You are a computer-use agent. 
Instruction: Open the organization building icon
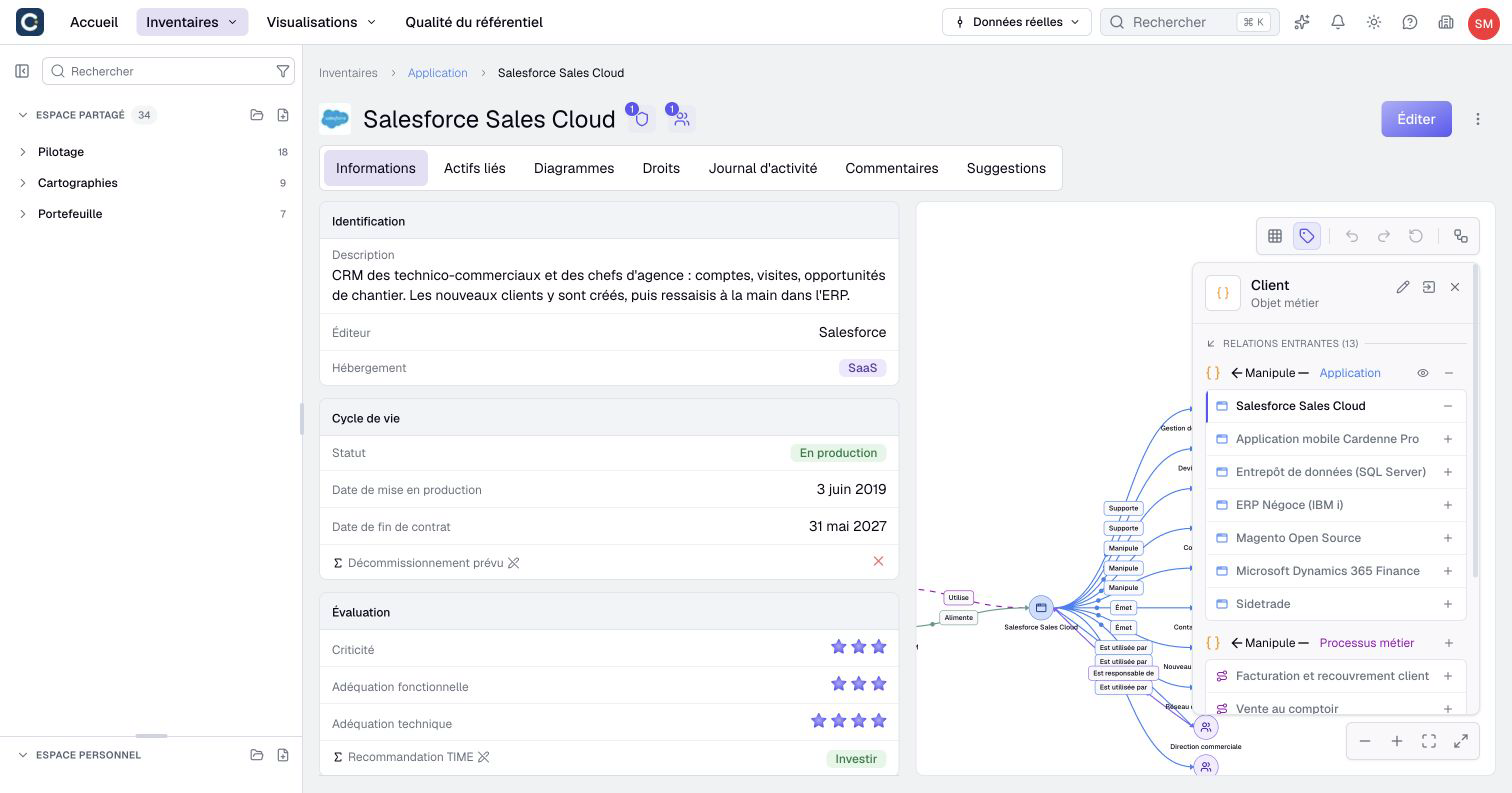1446,22
